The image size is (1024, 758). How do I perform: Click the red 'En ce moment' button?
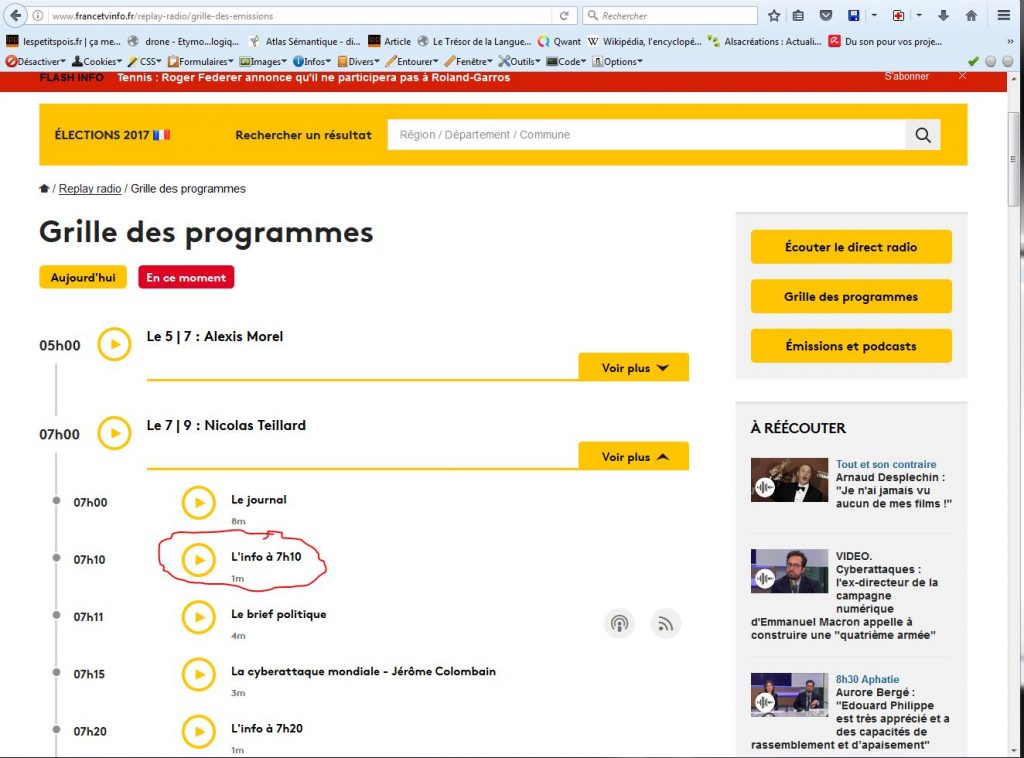[187, 278]
